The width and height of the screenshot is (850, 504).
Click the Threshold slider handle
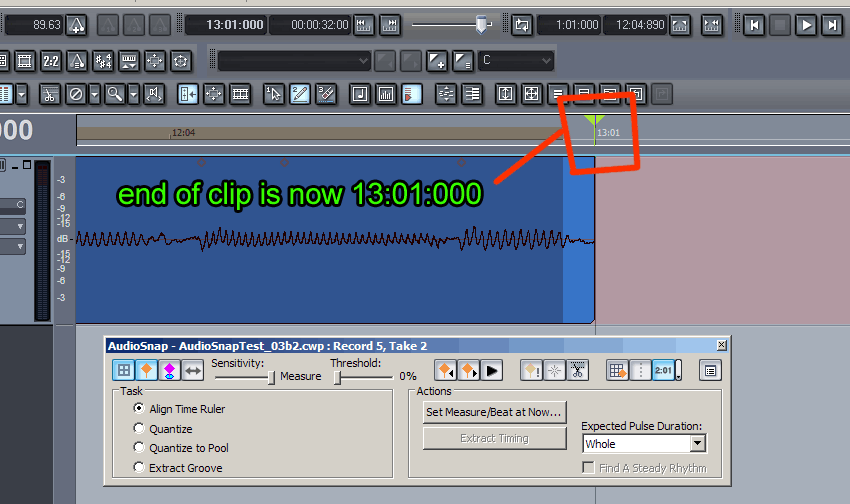[x=338, y=377]
